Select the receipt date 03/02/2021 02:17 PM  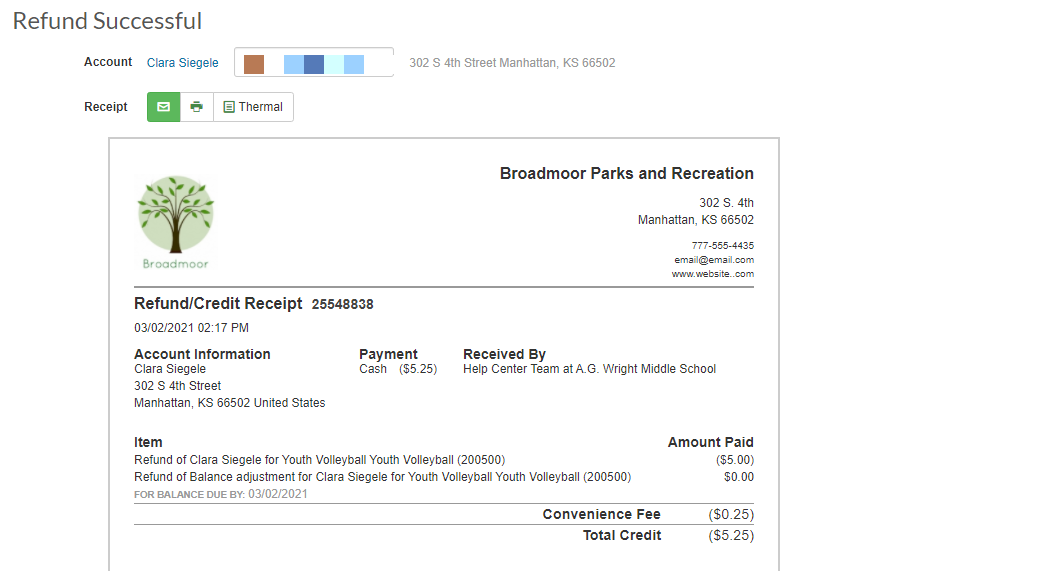click(x=191, y=328)
